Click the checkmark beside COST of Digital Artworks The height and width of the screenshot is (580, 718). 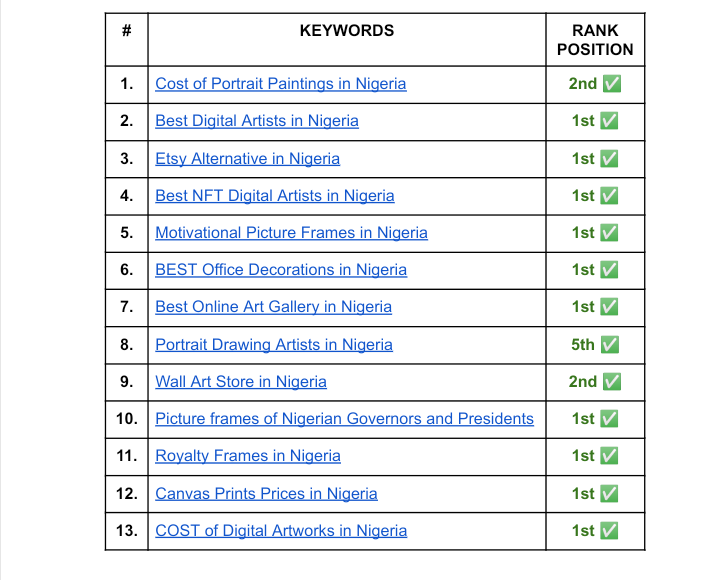(x=609, y=531)
